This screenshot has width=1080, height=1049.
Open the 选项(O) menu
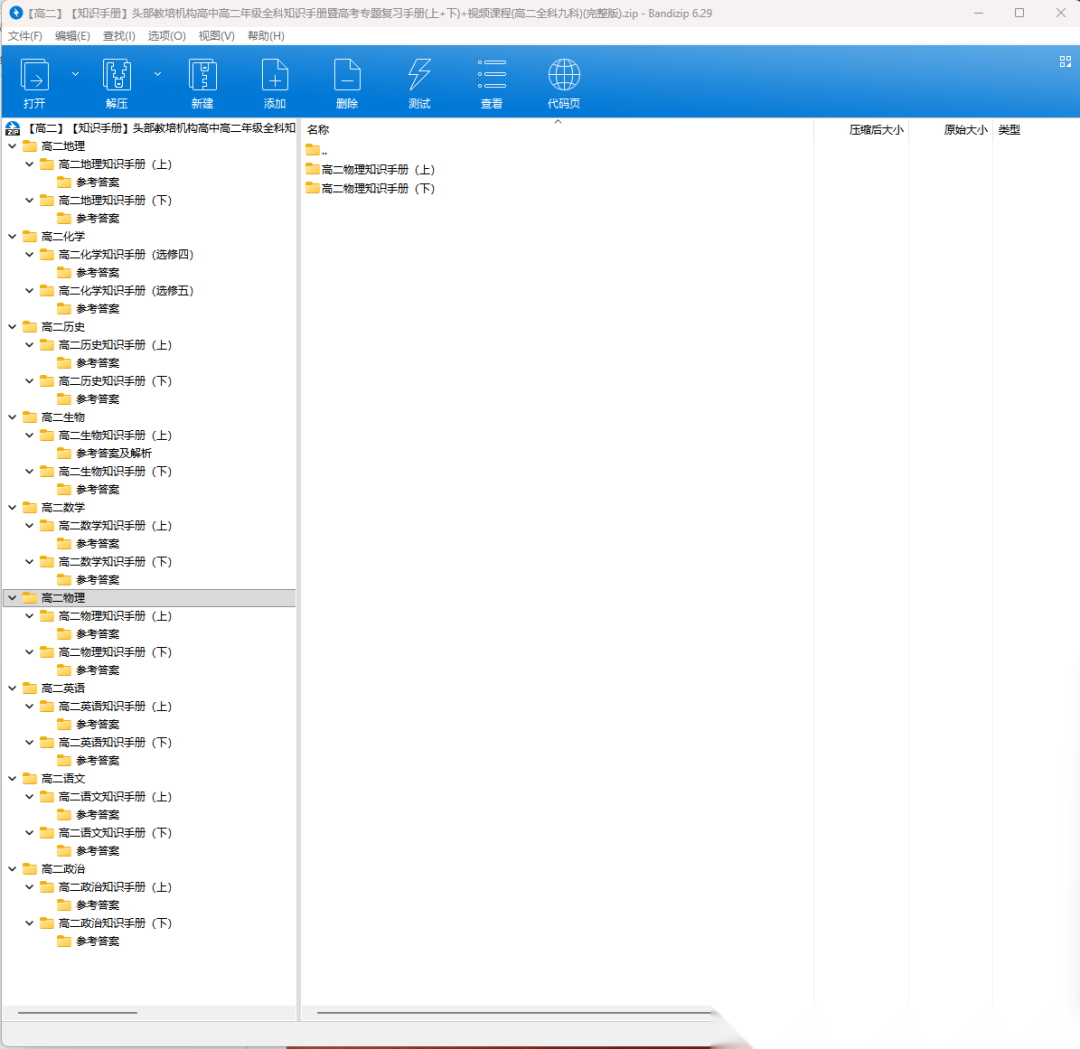(x=166, y=36)
